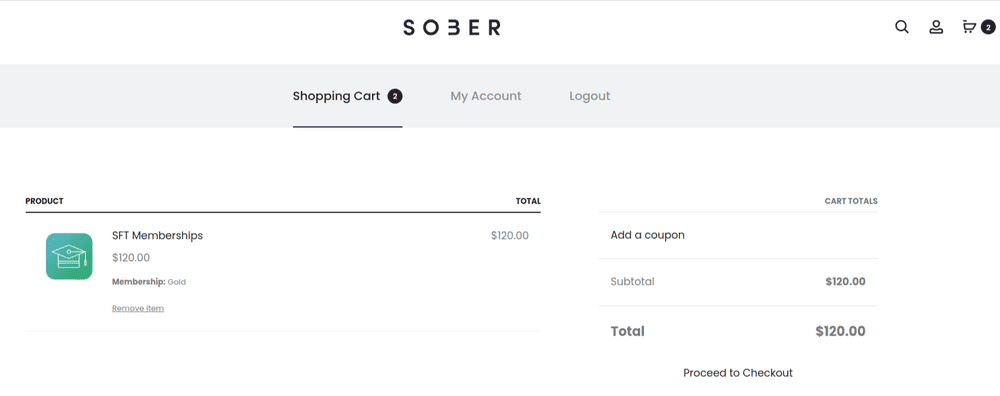Click the $120.00 total in cart totals
1000x396 pixels.
[x=840, y=331]
